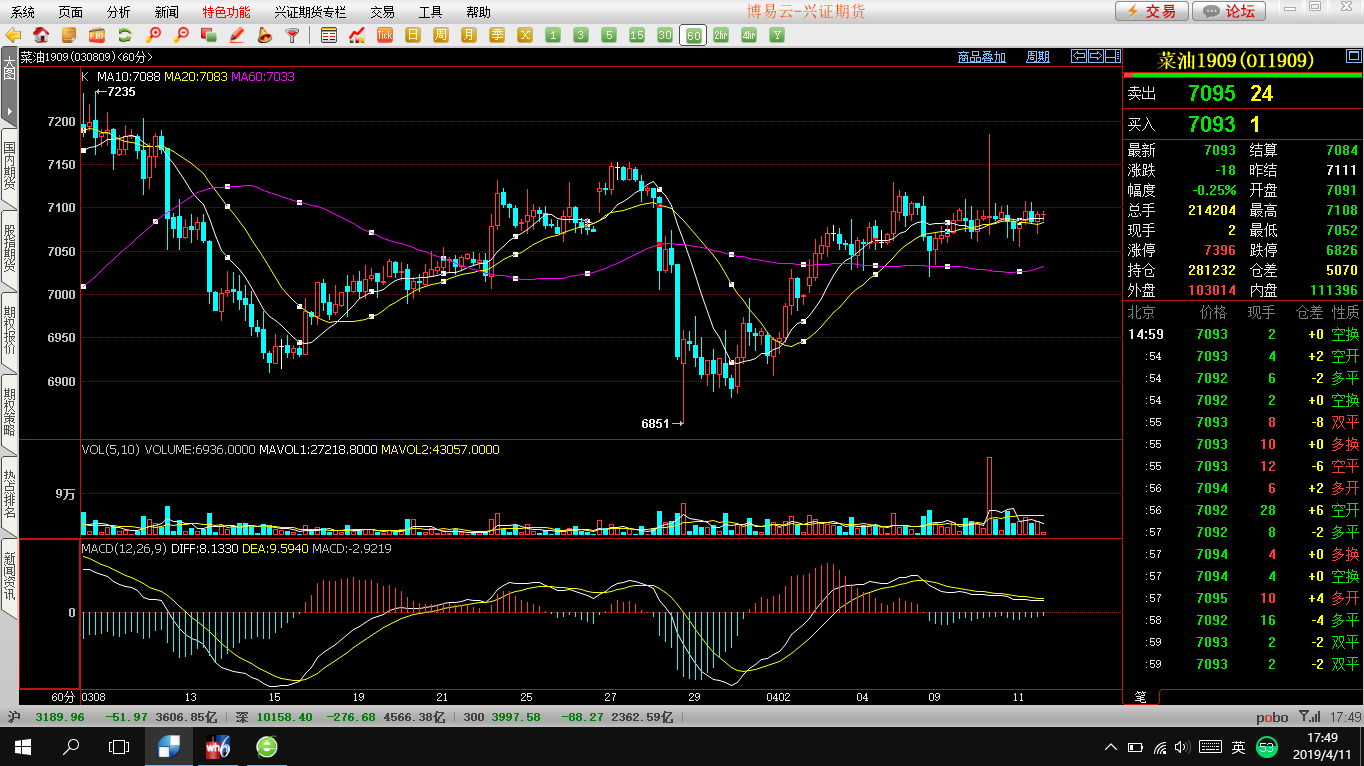Open the 周期 period dropdown
The width and height of the screenshot is (1364, 766).
click(x=1038, y=57)
